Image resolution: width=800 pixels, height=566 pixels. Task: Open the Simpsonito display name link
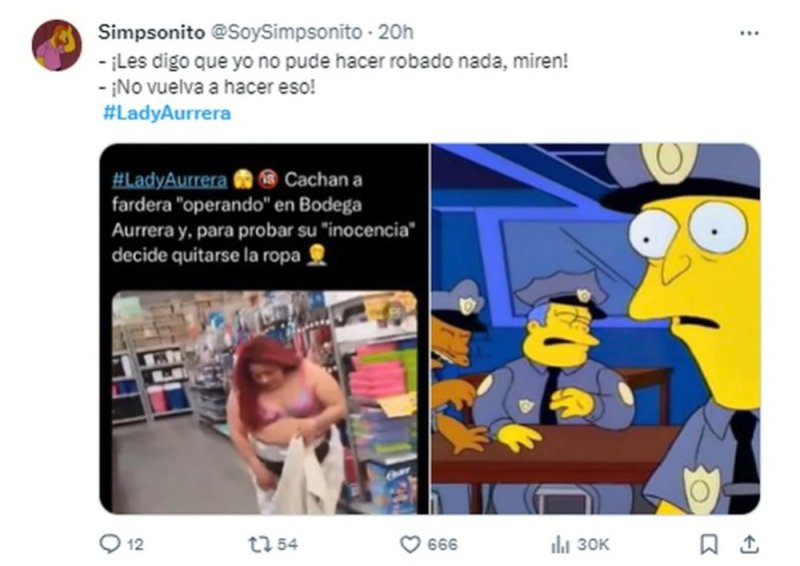[x=152, y=32]
